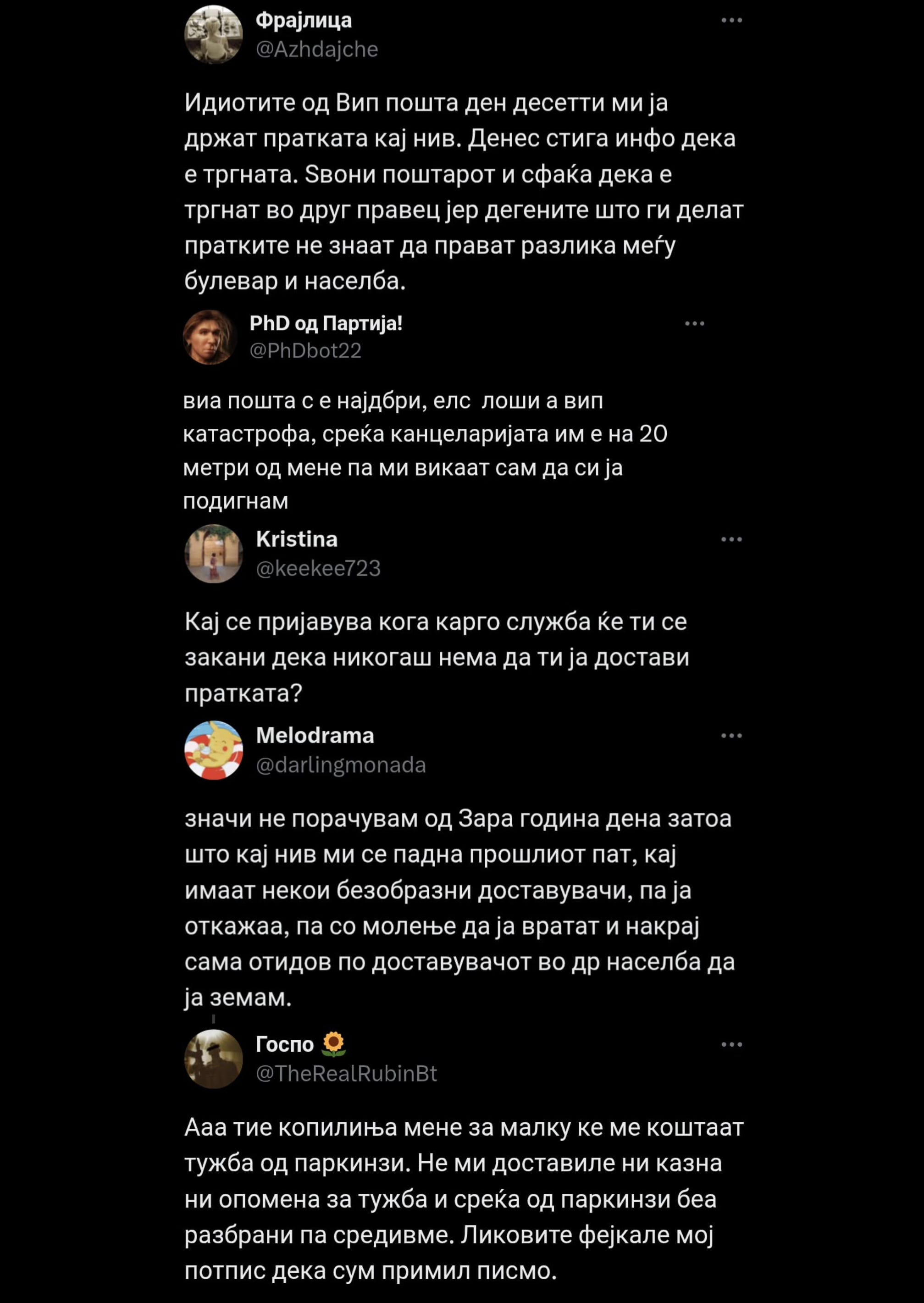Visit the @darlingmonada handle

point(341,765)
